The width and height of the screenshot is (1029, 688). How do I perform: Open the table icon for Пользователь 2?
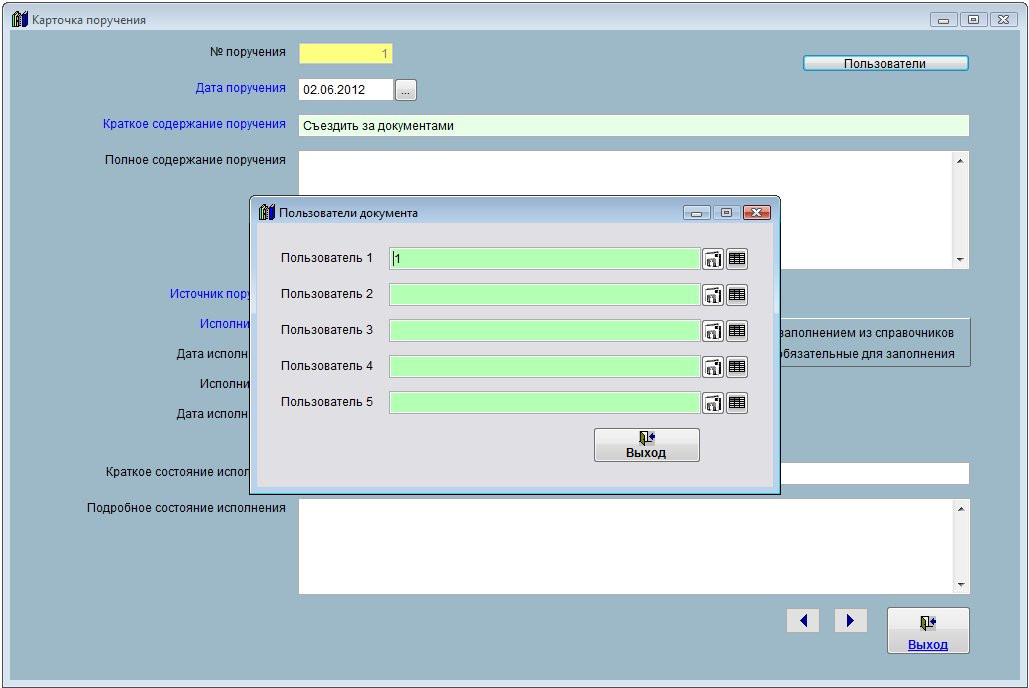[737, 295]
